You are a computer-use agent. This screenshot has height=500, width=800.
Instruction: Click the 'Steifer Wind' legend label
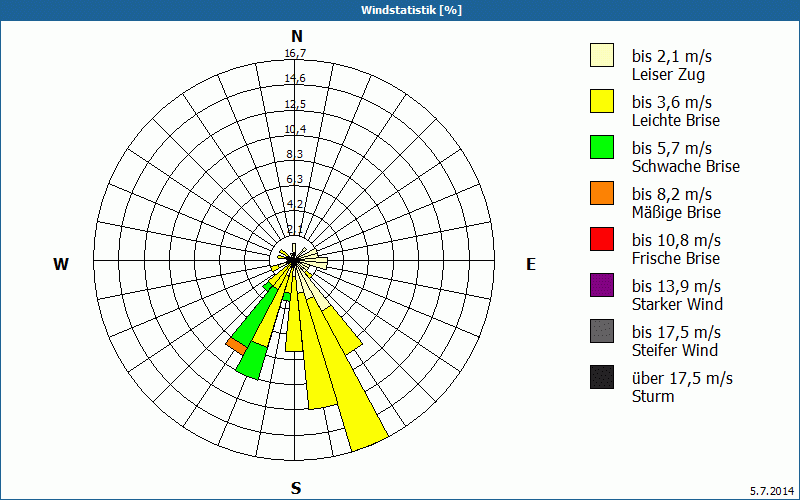pyautogui.click(x=675, y=350)
